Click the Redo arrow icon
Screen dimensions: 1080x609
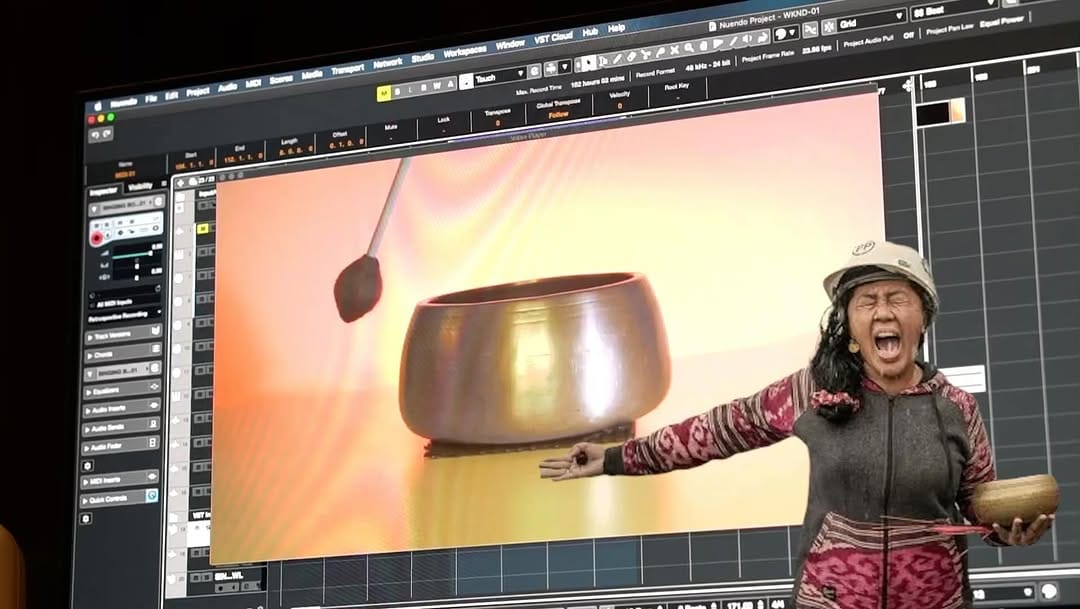pyautogui.click(x=107, y=134)
